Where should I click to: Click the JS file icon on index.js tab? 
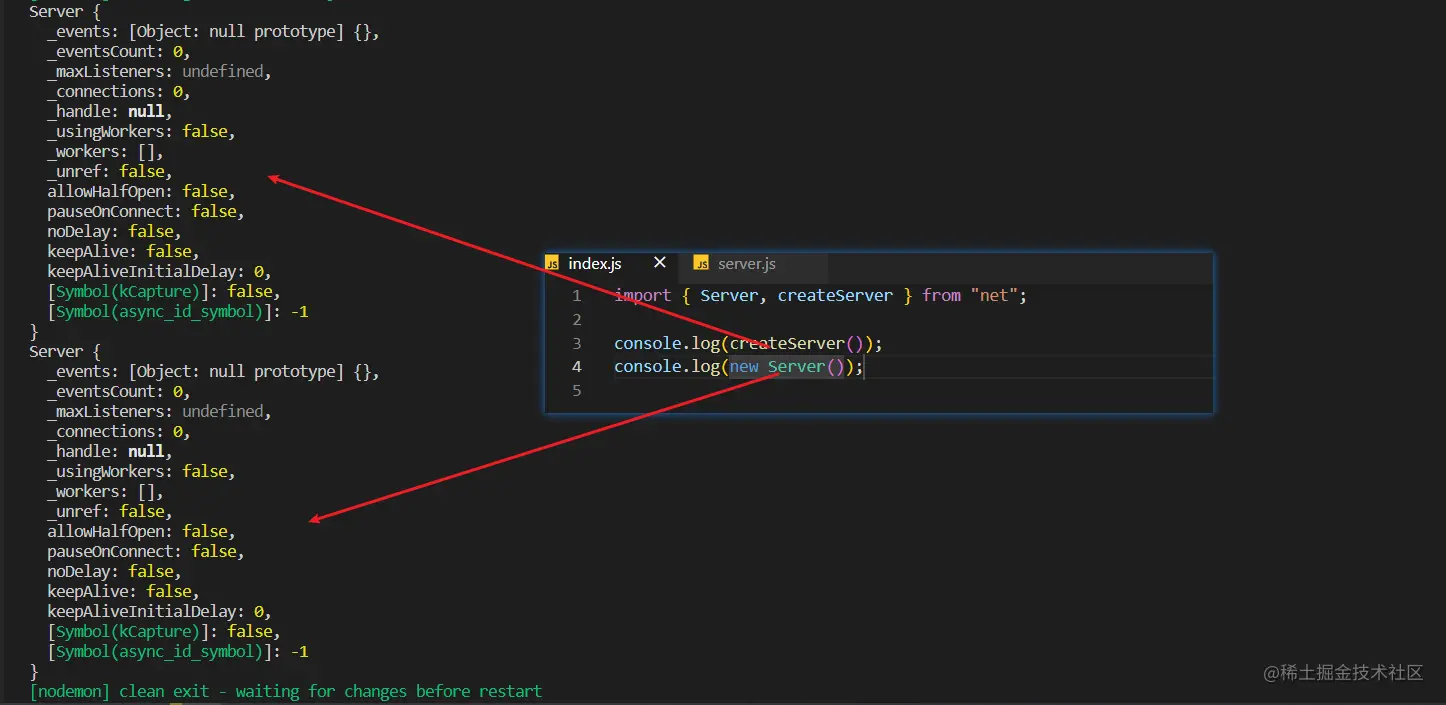pos(552,264)
